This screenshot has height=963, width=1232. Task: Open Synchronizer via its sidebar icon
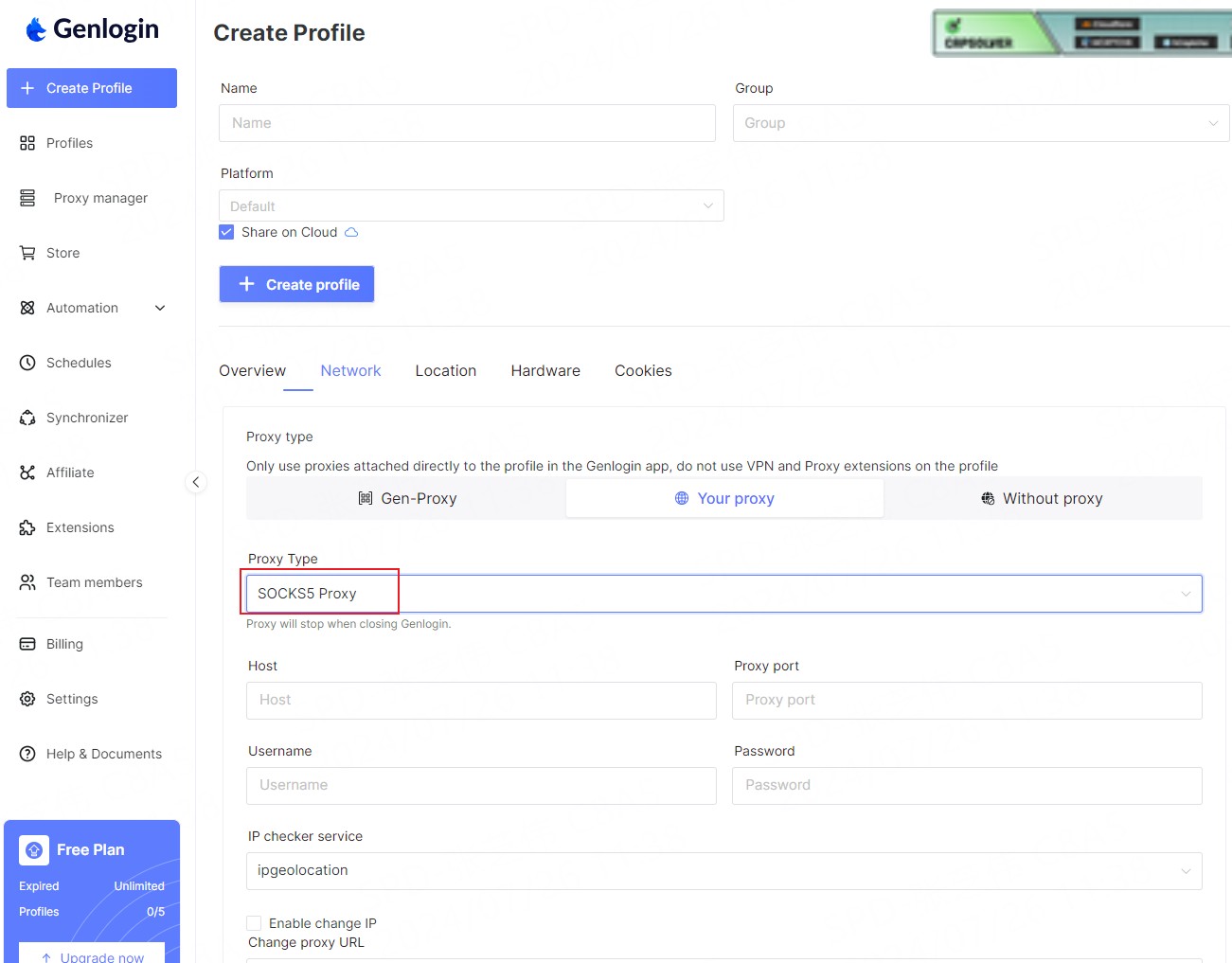coord(27,418)
